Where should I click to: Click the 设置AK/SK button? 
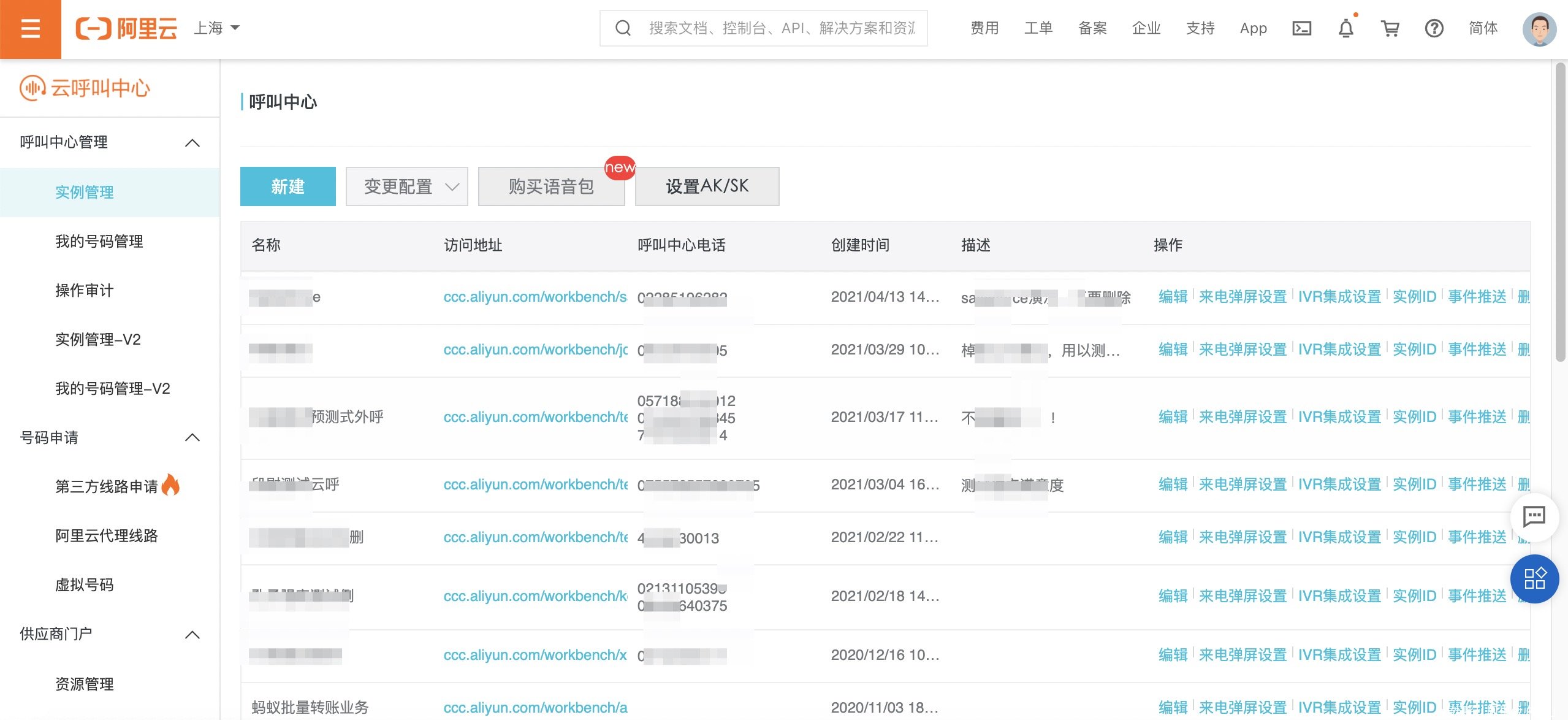coord(707,186)
